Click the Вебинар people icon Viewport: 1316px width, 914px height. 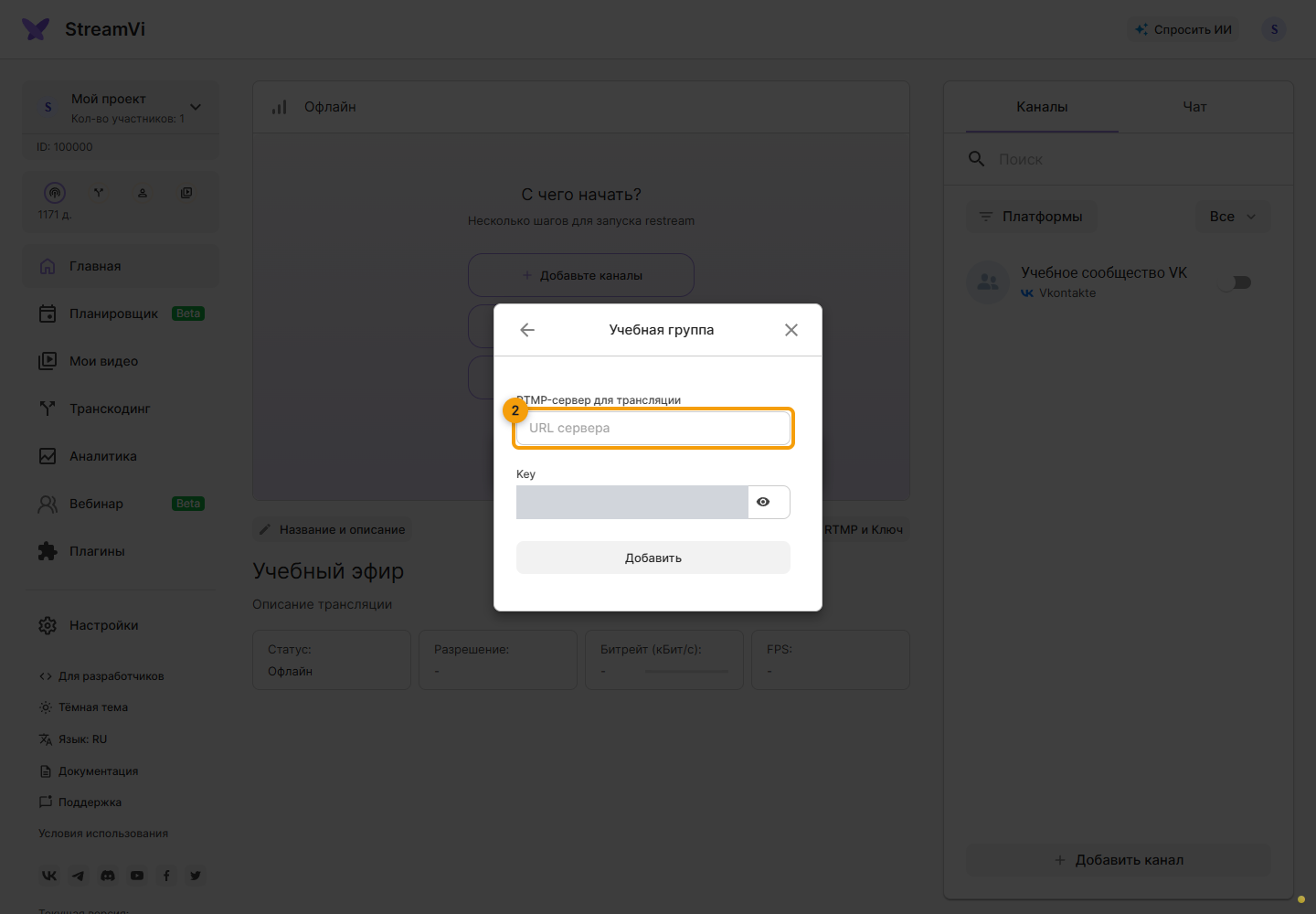coord(48,504)
